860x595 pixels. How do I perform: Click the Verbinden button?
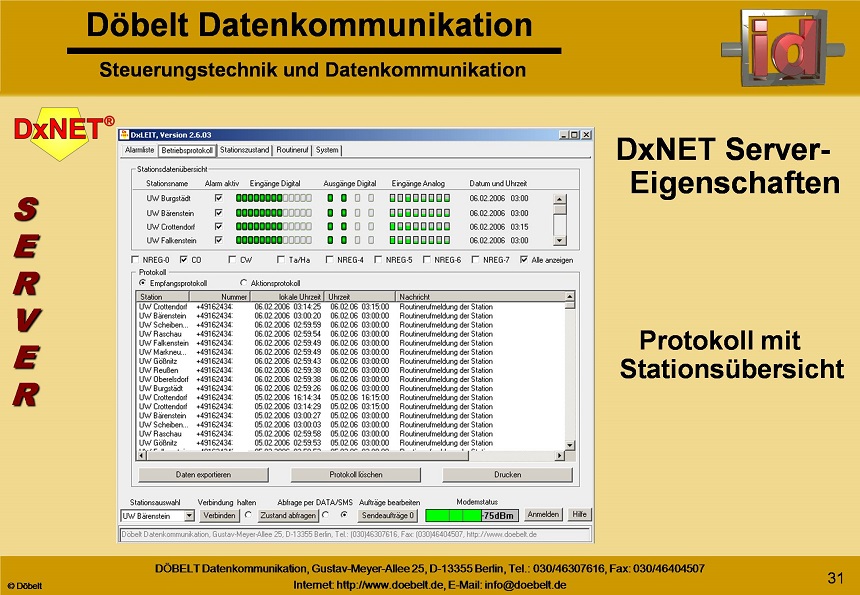coord(219,515)
